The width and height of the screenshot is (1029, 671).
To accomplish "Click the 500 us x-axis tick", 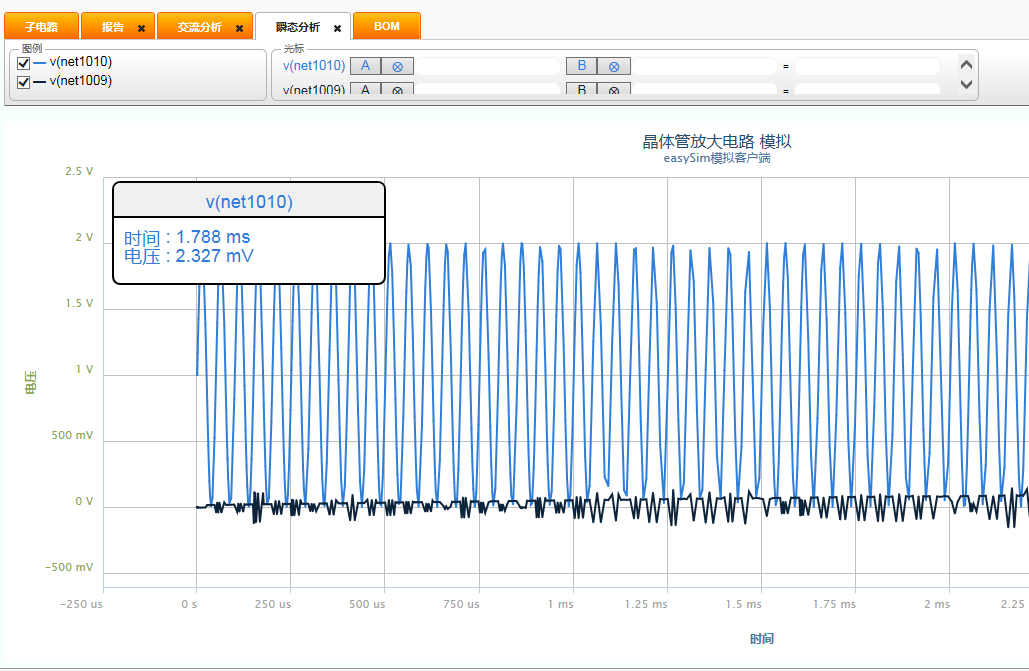I will tap(367, 604).
